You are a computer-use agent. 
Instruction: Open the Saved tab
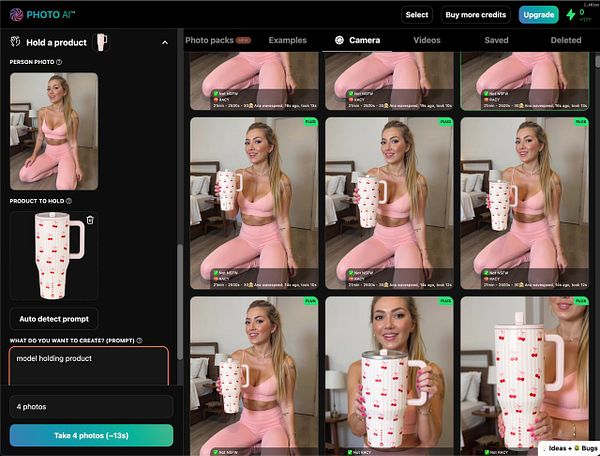(496, 40)
